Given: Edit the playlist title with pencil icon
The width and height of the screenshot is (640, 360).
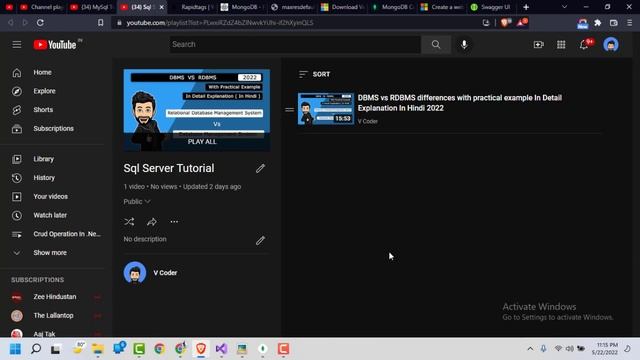Looking at the screenshot, I should [260, 168].
